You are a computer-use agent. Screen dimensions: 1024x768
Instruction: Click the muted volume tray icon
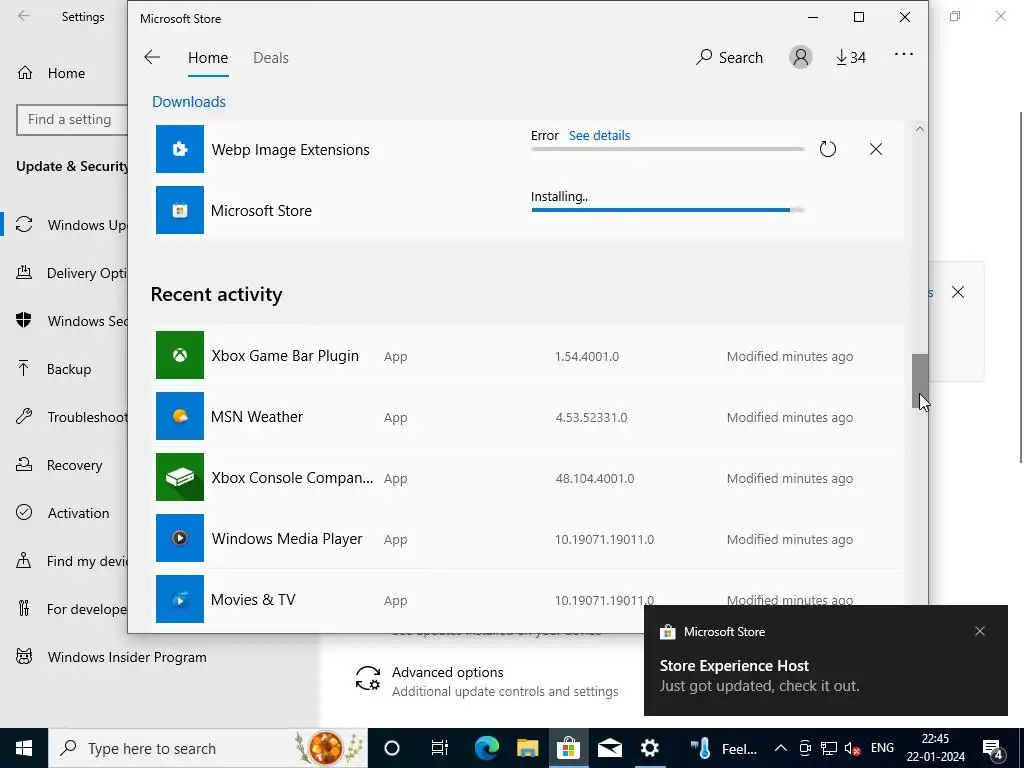pos(852,748)
